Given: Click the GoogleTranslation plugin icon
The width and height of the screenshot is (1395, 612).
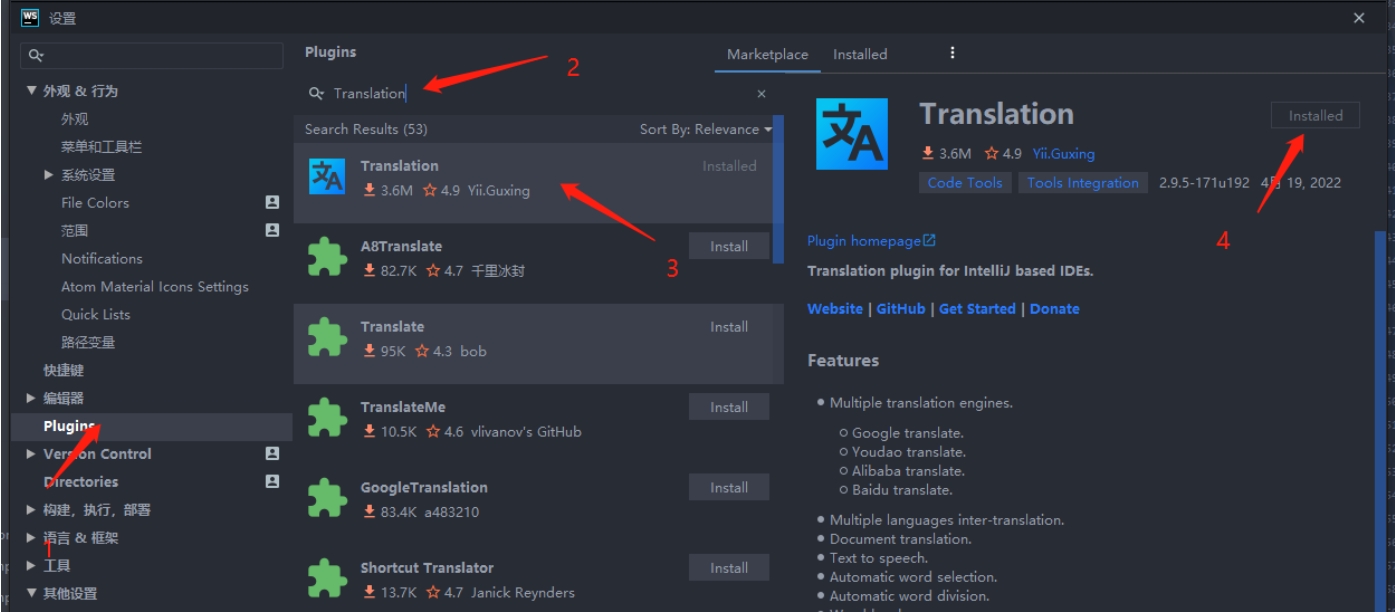Looking at the screenshot, I should point(327,498).
